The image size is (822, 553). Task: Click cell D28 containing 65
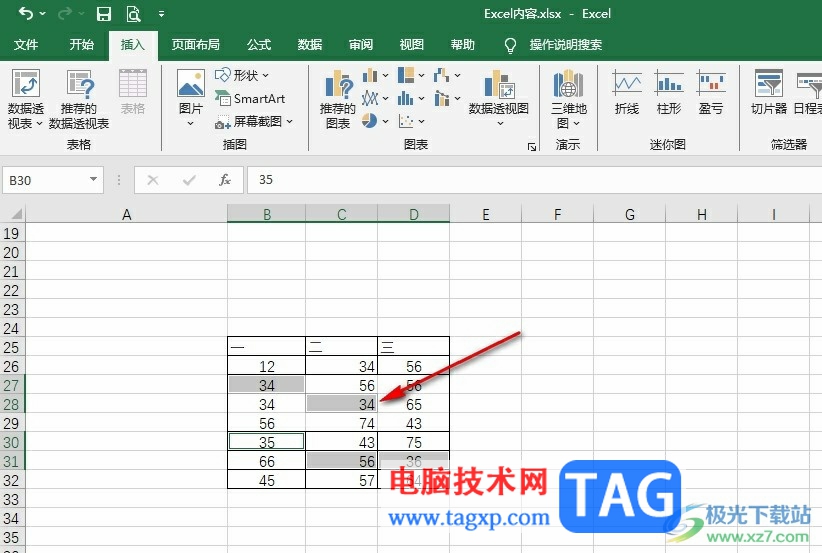pos(413,404)
